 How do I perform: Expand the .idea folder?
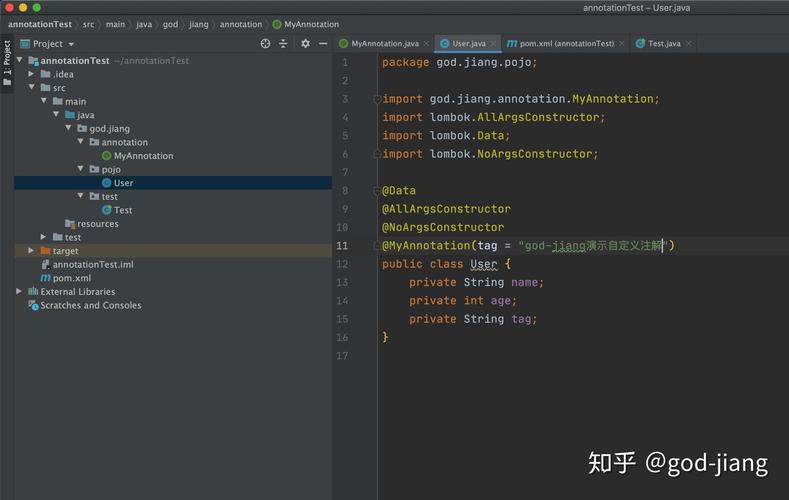tap(31, 73)
